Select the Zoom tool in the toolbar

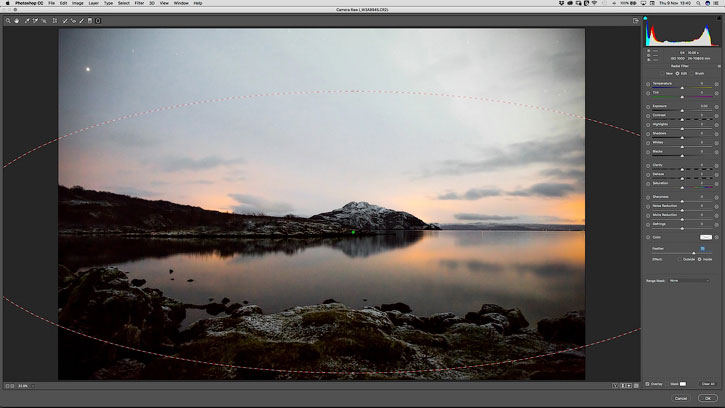[x=8, y=21]
